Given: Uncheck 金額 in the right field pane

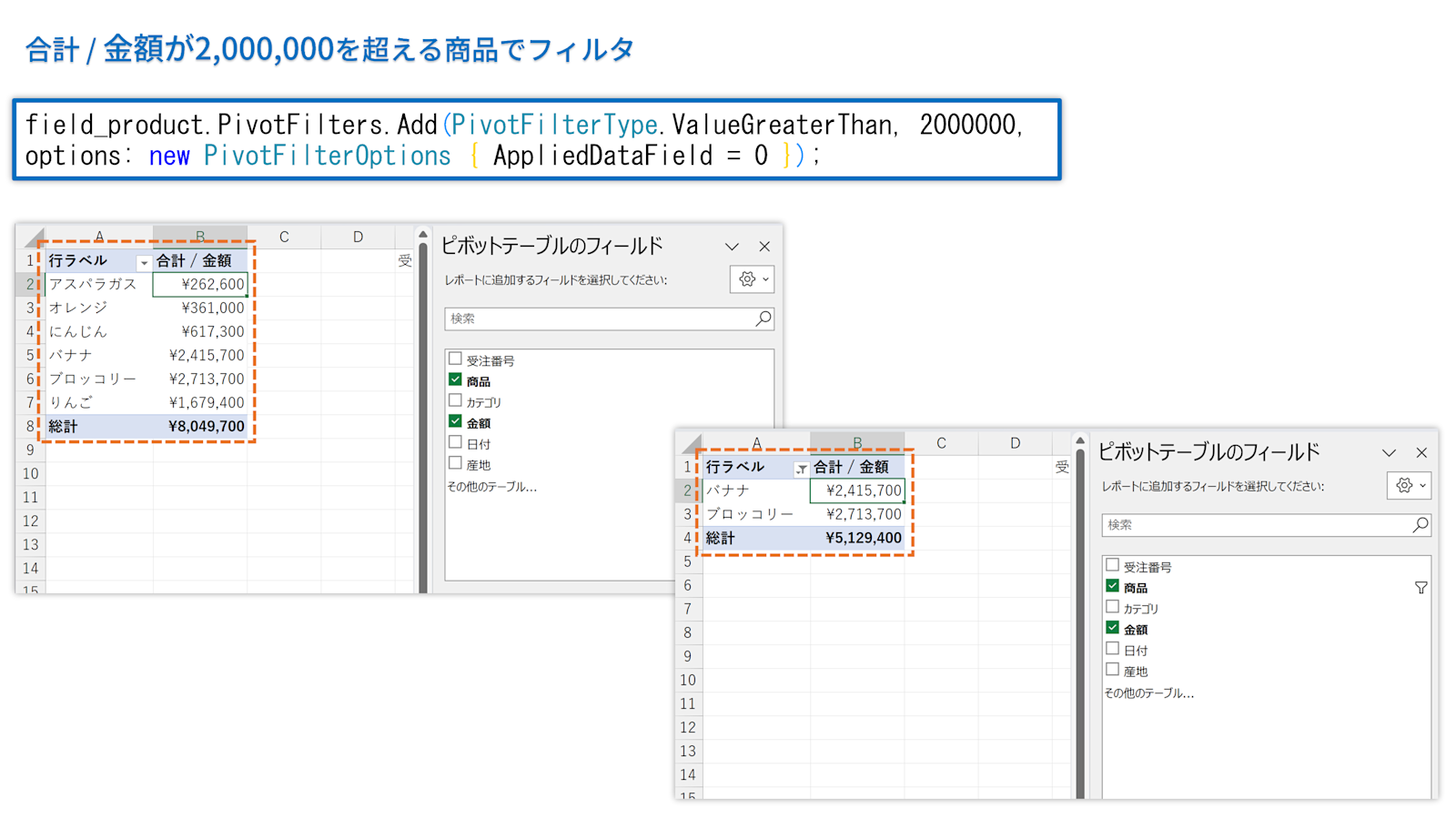Looking at the screenshot, I should click(x=1112, y=629).
